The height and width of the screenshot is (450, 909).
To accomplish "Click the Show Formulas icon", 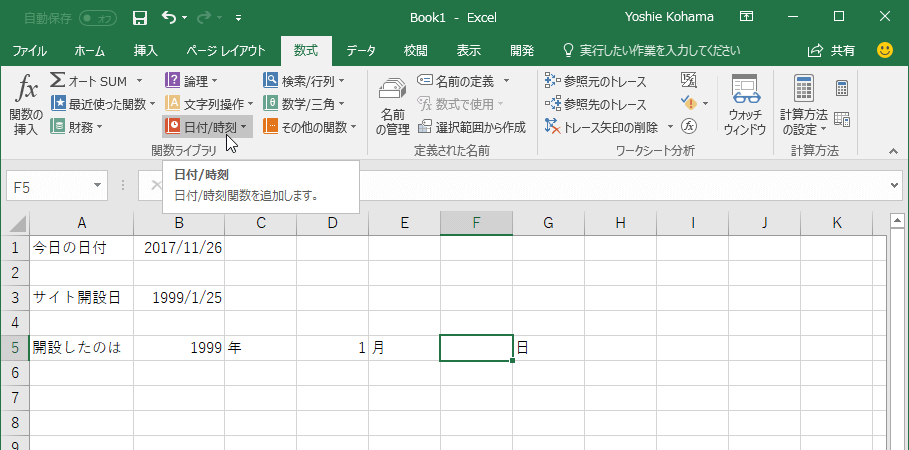I will [x=688, y=80].
